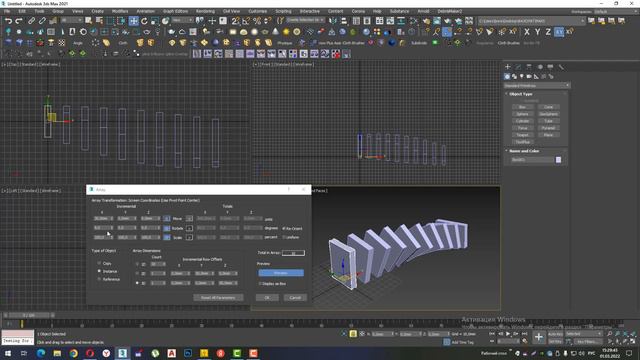
Task: Toggle Display as Box checkbox
Action: pos(260,283)
